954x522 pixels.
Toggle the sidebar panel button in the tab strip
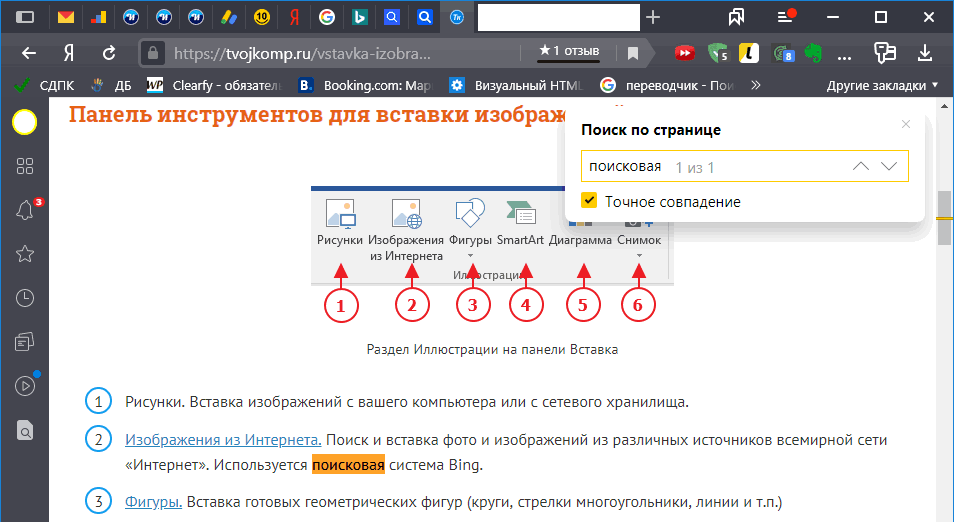26,17
